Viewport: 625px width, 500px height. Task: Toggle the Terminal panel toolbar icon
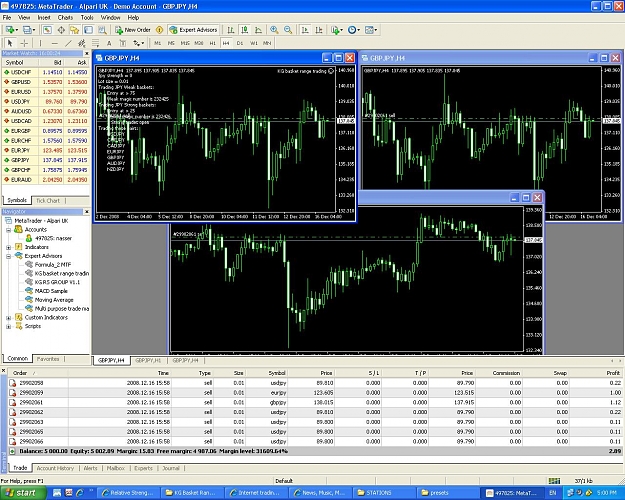coord(88,30)
